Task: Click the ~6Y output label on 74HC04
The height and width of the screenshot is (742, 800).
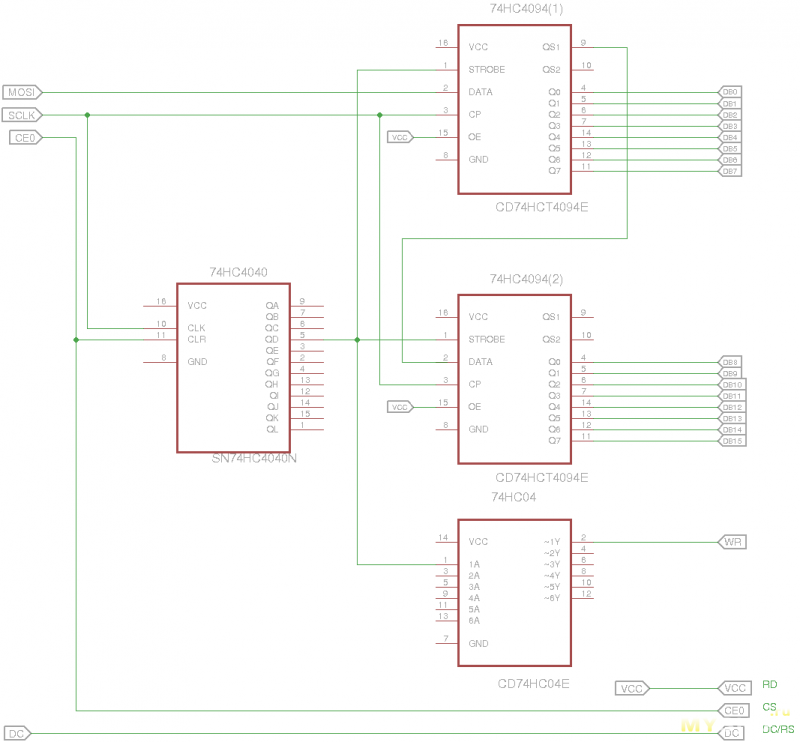Action: pyautogui.click(x=552, y=598)
